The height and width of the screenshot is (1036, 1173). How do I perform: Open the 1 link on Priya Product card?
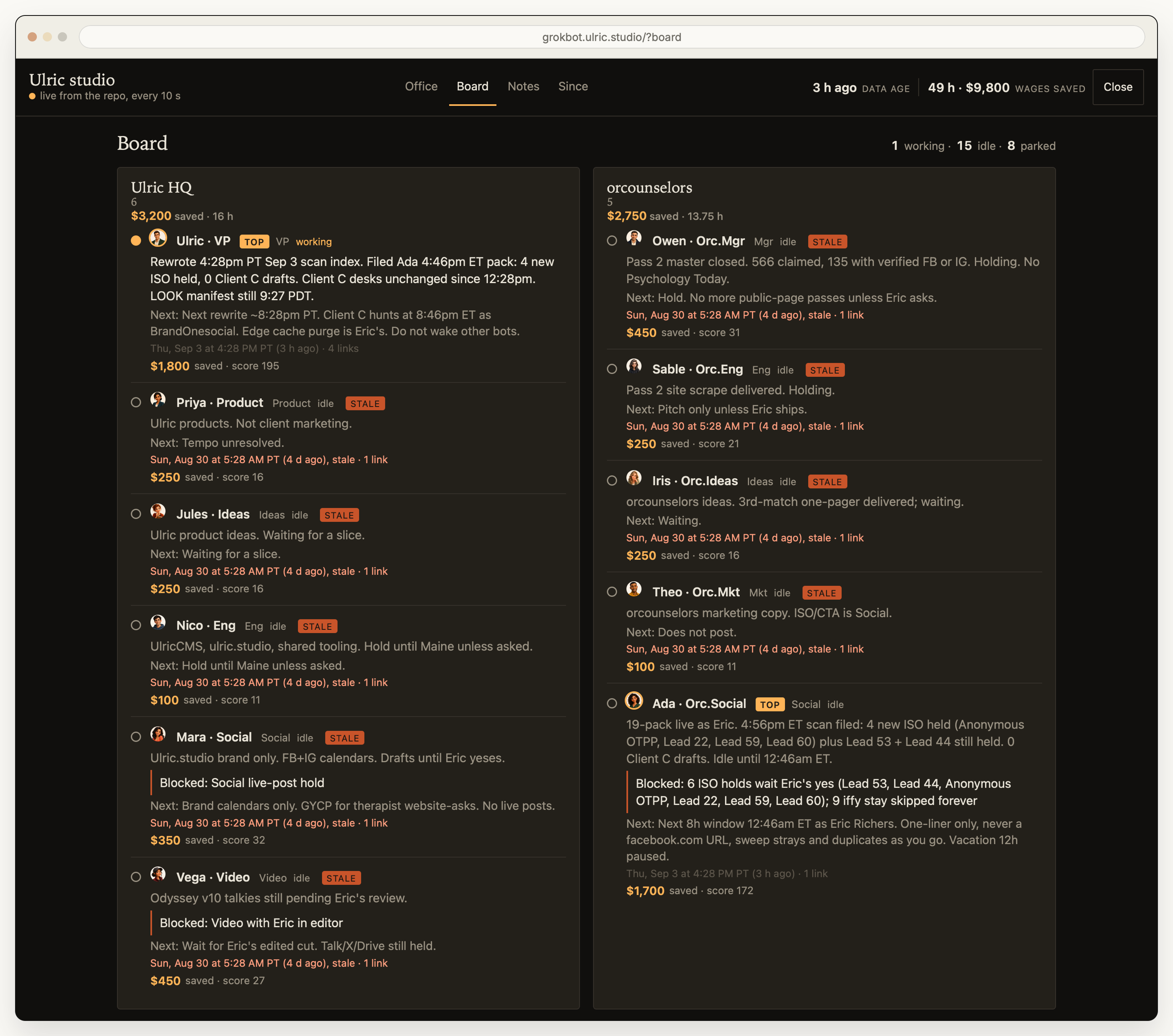[376, 460]
